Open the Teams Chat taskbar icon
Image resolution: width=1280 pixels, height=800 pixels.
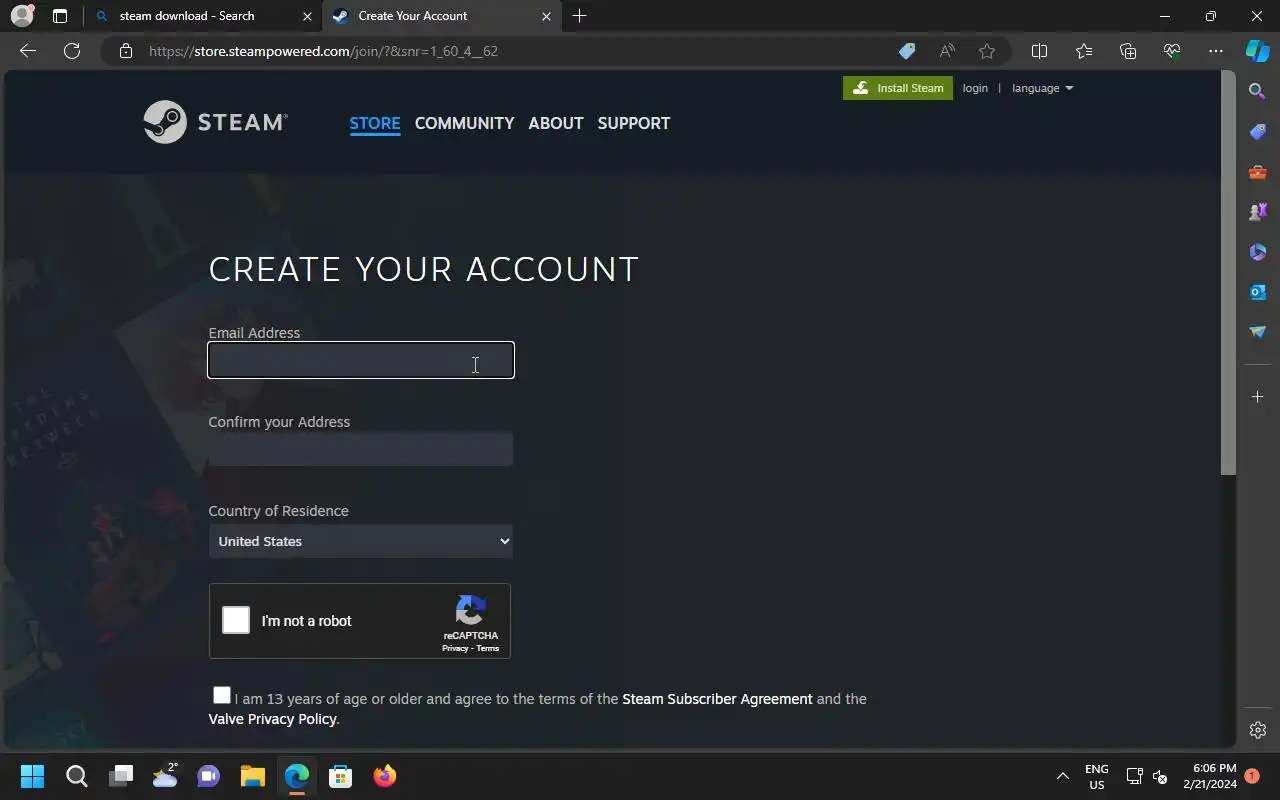pyautogui.click(x=208, y=776)
